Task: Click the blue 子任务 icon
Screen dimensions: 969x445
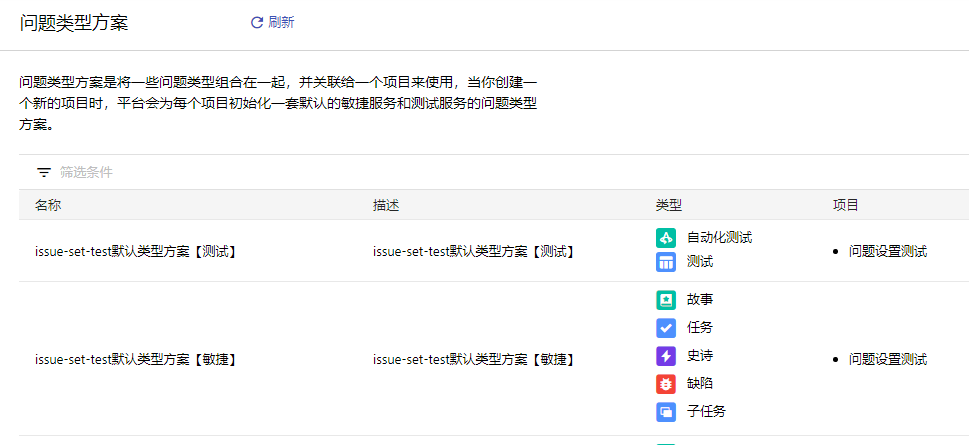Action: pyautogui.click(x=666, y=412)
